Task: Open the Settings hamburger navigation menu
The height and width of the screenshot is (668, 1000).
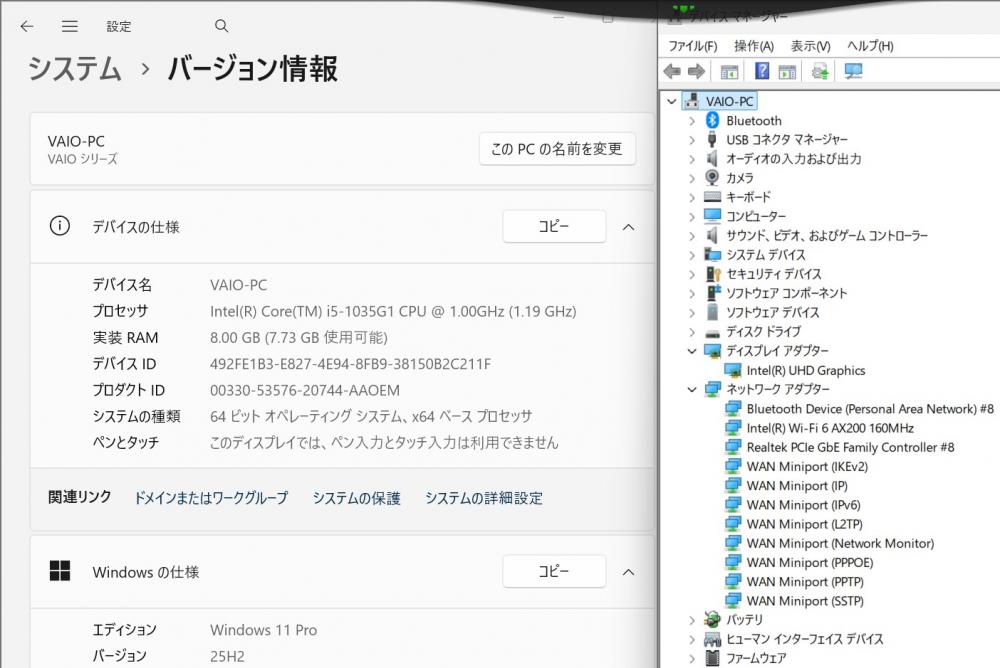Action: point(70,26)
